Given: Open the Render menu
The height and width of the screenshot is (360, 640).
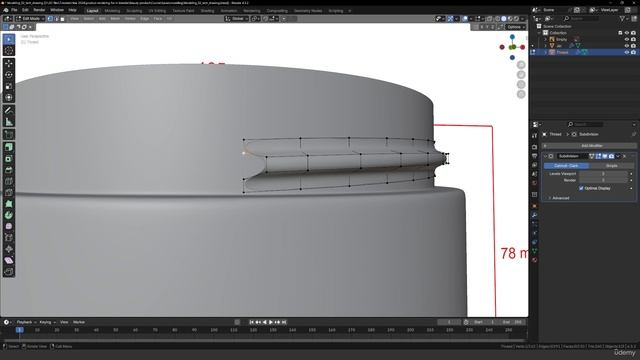Looking at the screenshot, I should coord(39,10).
